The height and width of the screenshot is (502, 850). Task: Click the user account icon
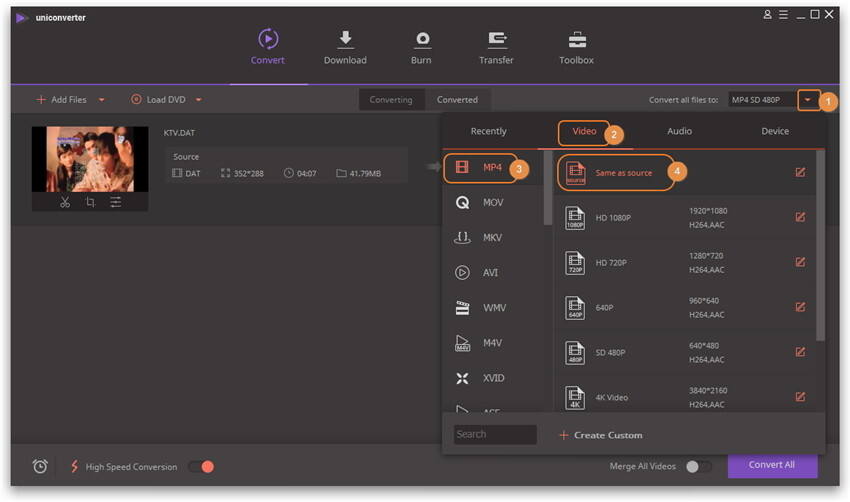[767, 15]
